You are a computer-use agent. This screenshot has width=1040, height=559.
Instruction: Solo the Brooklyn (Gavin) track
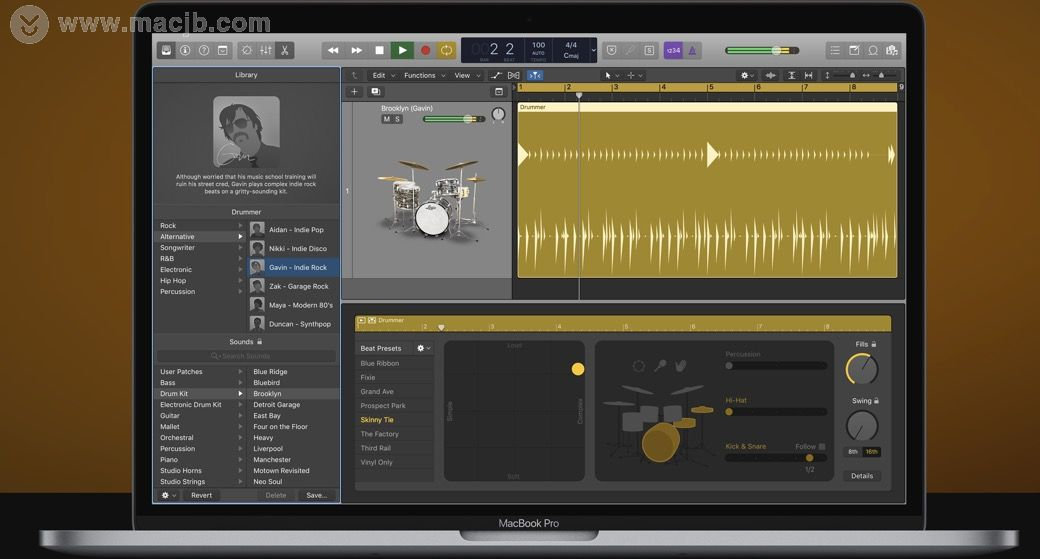click(397, 119)
